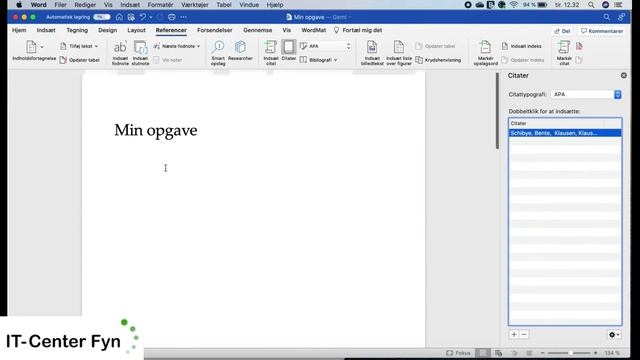Open the Tabel menu

pyautogui.click(x=224, y=5)
